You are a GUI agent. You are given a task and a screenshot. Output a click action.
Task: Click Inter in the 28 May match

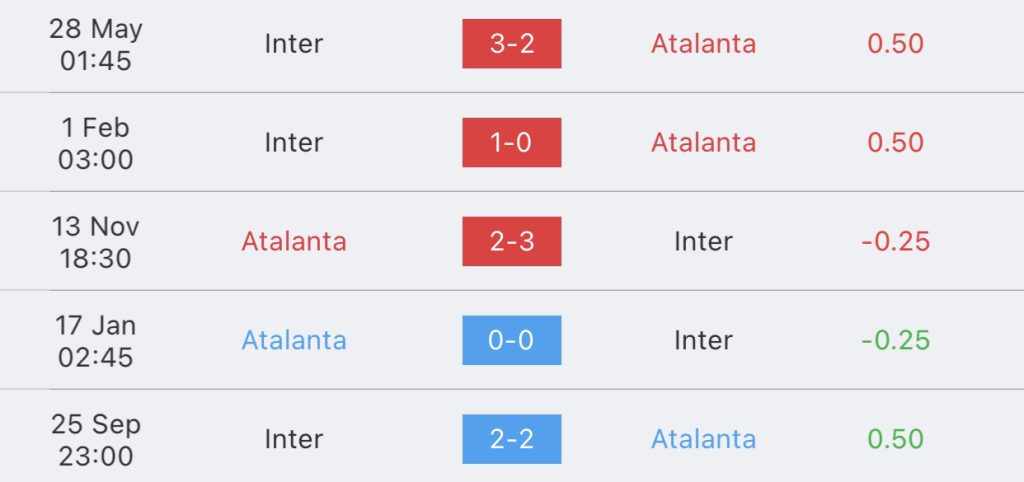pos(294,44)
